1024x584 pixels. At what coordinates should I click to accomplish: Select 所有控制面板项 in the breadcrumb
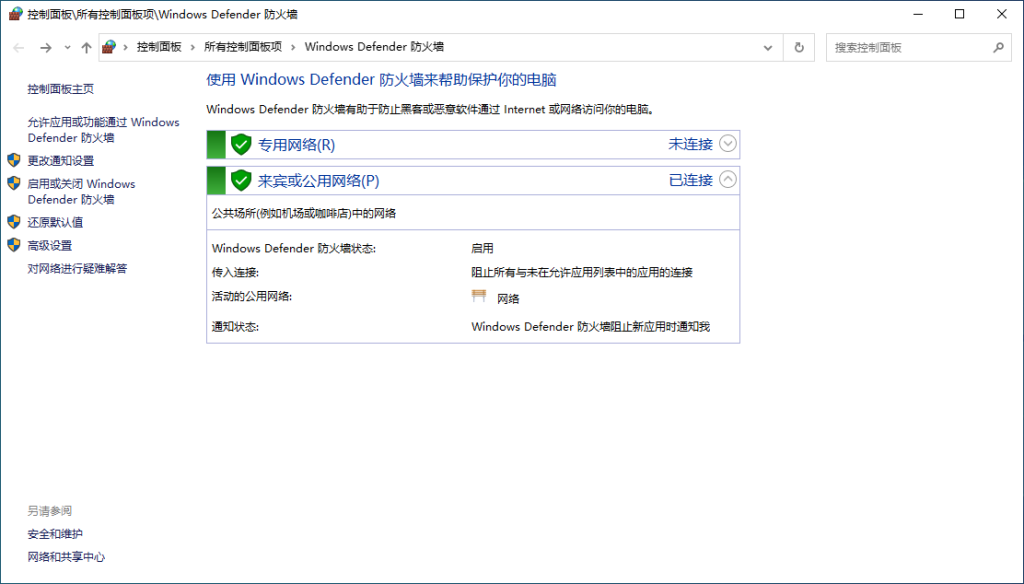[241, 46]
